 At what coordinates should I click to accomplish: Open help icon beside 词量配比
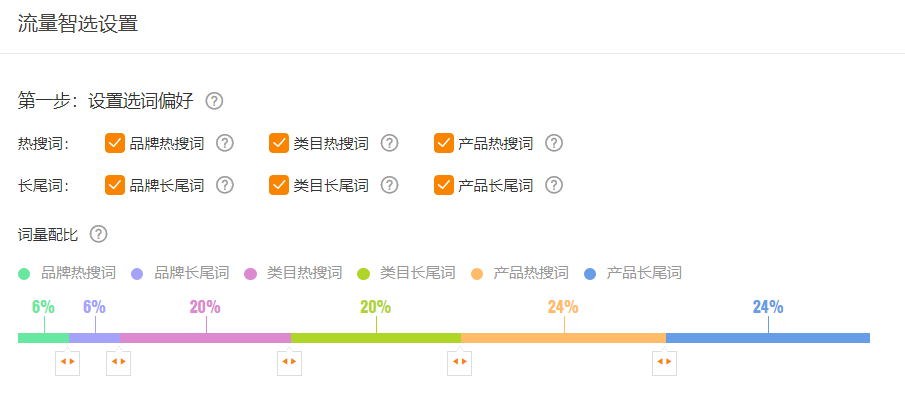coord(99,234)
